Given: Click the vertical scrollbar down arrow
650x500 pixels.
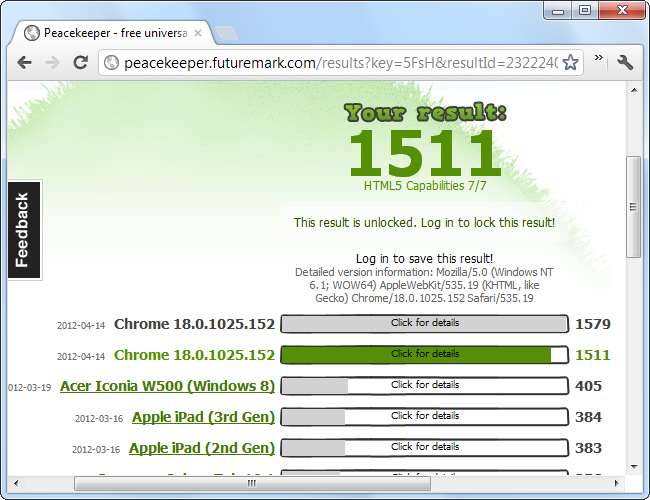Looking at the screenshot, I should (634, 467).
